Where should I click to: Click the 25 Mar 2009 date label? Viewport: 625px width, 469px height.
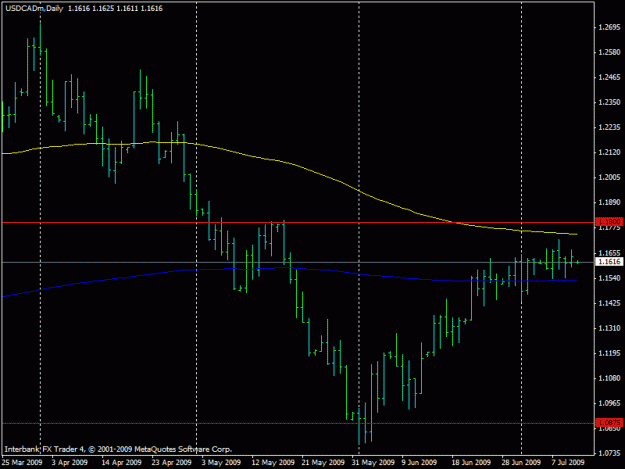pos(22,462)
